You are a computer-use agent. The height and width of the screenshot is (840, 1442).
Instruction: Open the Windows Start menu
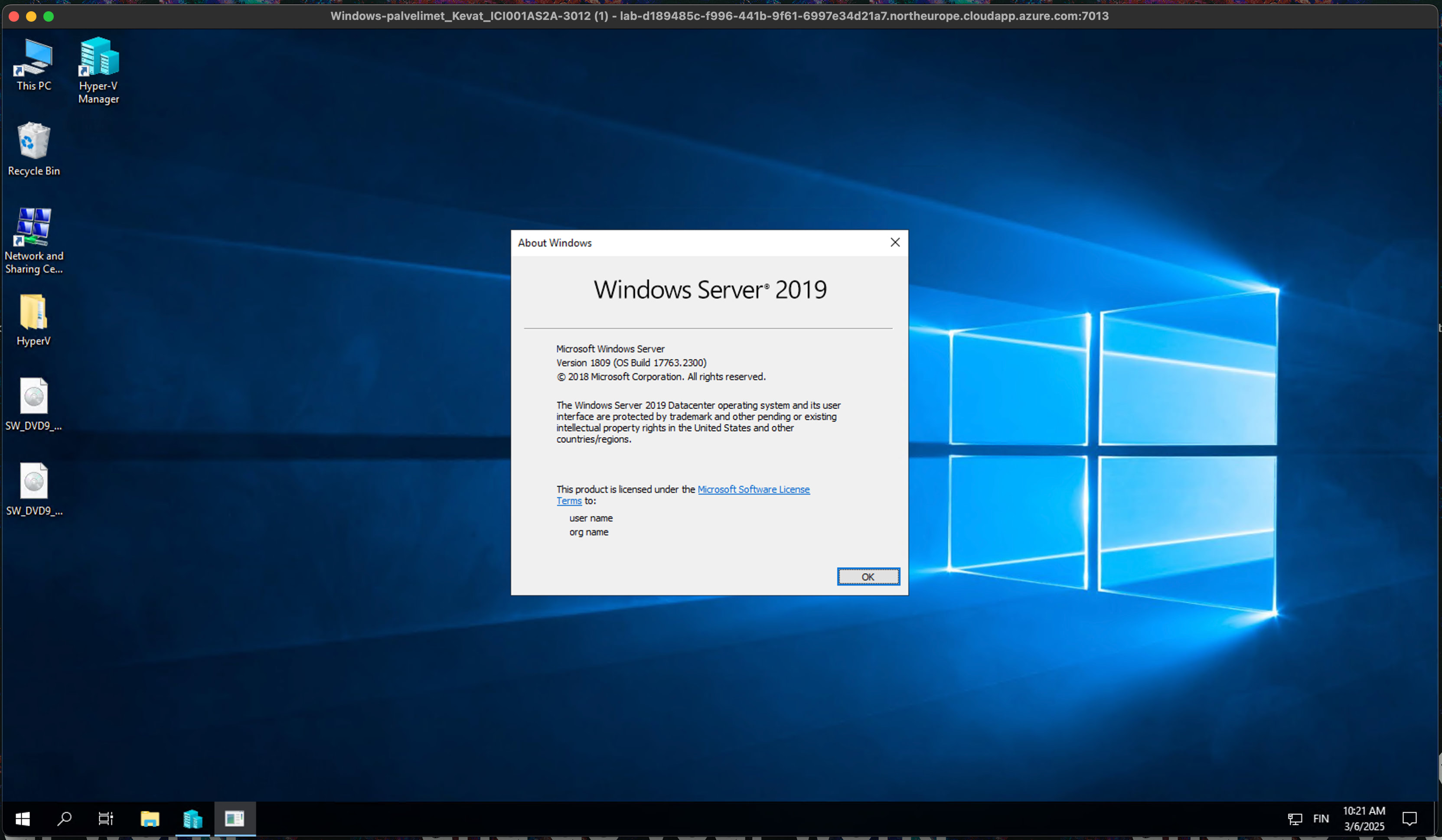(x=22, y=819)
